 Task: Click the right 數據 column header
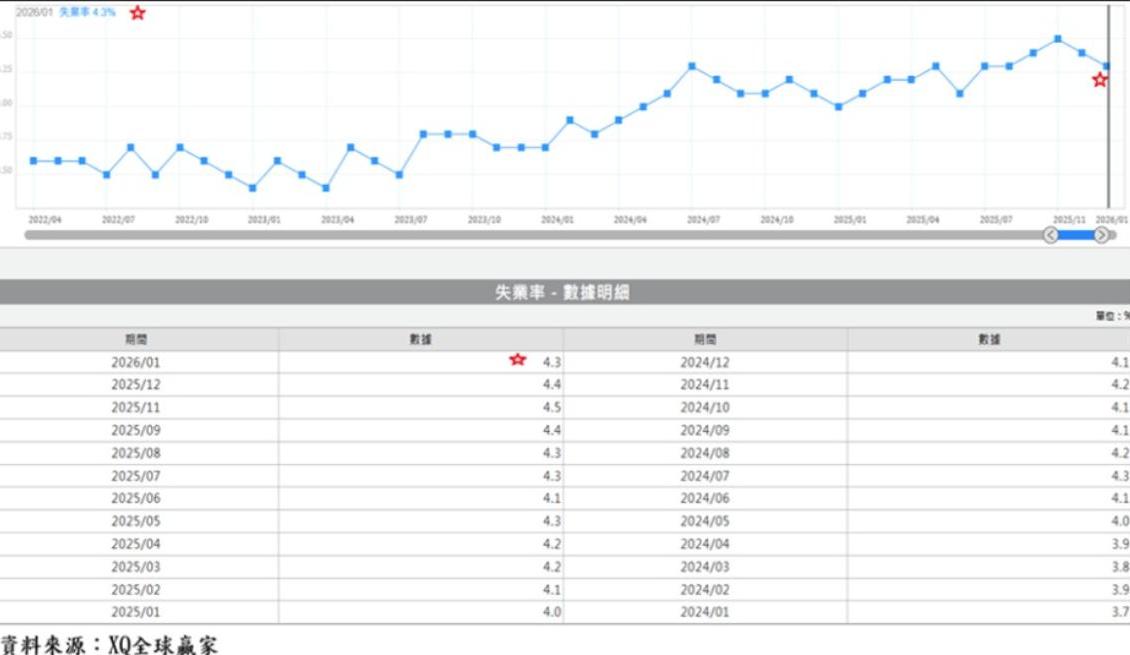(988, 340)
